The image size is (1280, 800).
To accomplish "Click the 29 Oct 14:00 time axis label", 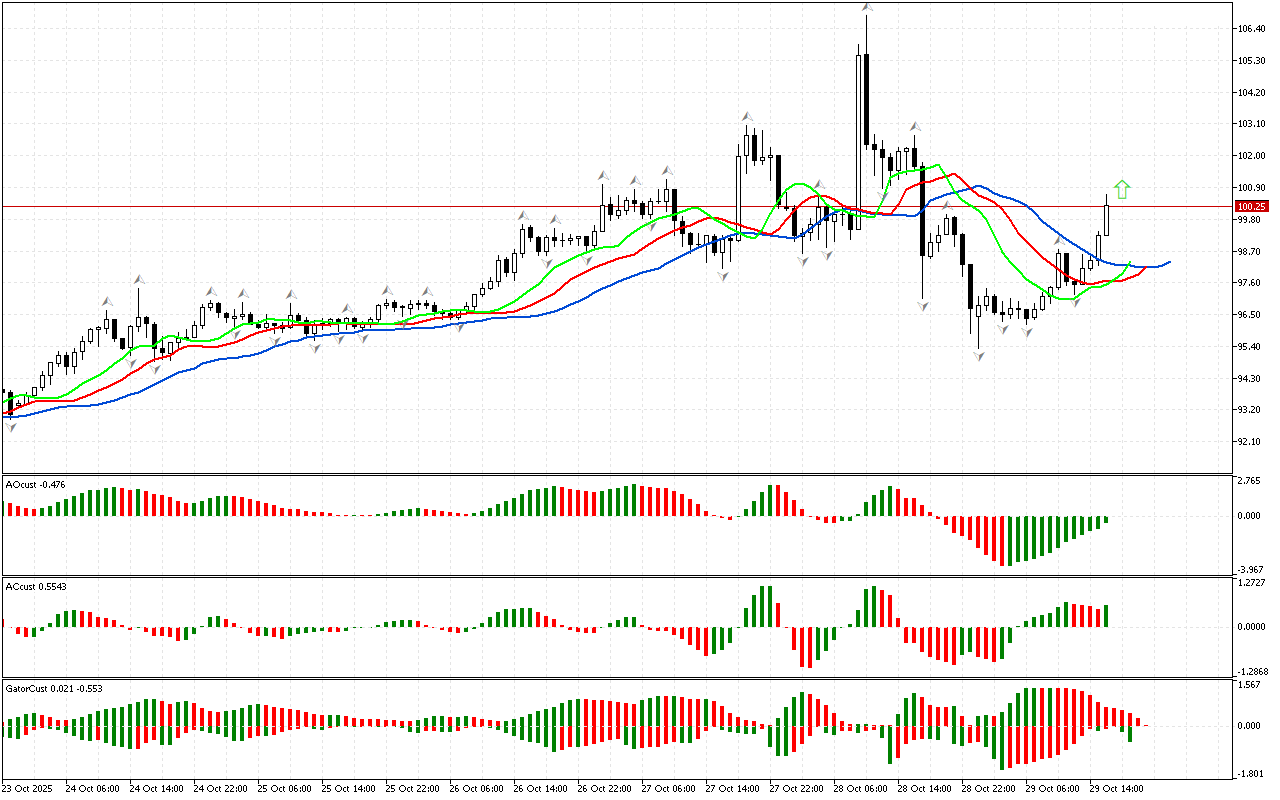I will click(x=1118, y=789).
